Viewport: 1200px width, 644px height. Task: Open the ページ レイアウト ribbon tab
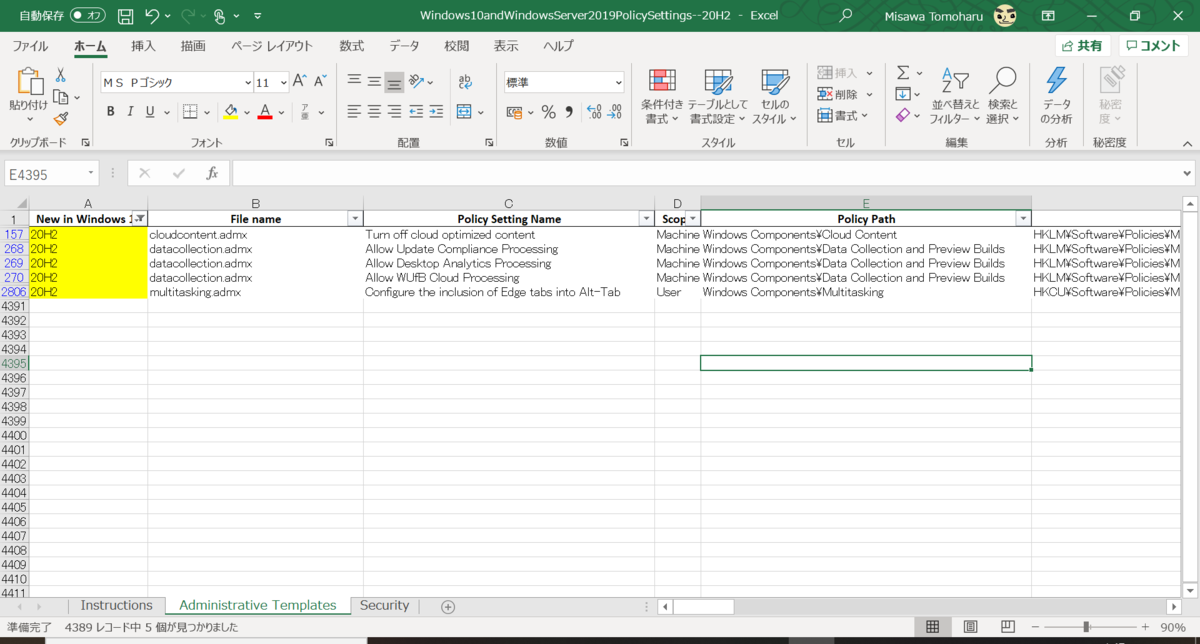[x=272, y=46]
